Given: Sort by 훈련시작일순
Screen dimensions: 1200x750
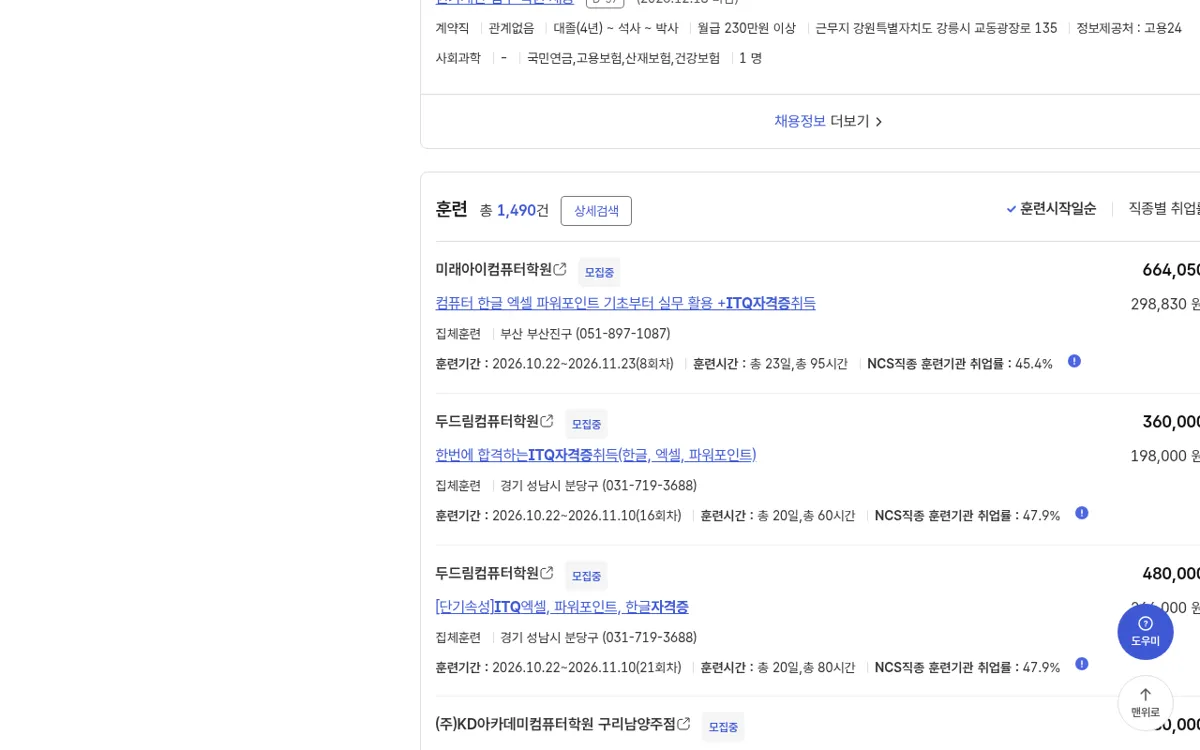Looking at the screenshot, I should coord(1051,209).
